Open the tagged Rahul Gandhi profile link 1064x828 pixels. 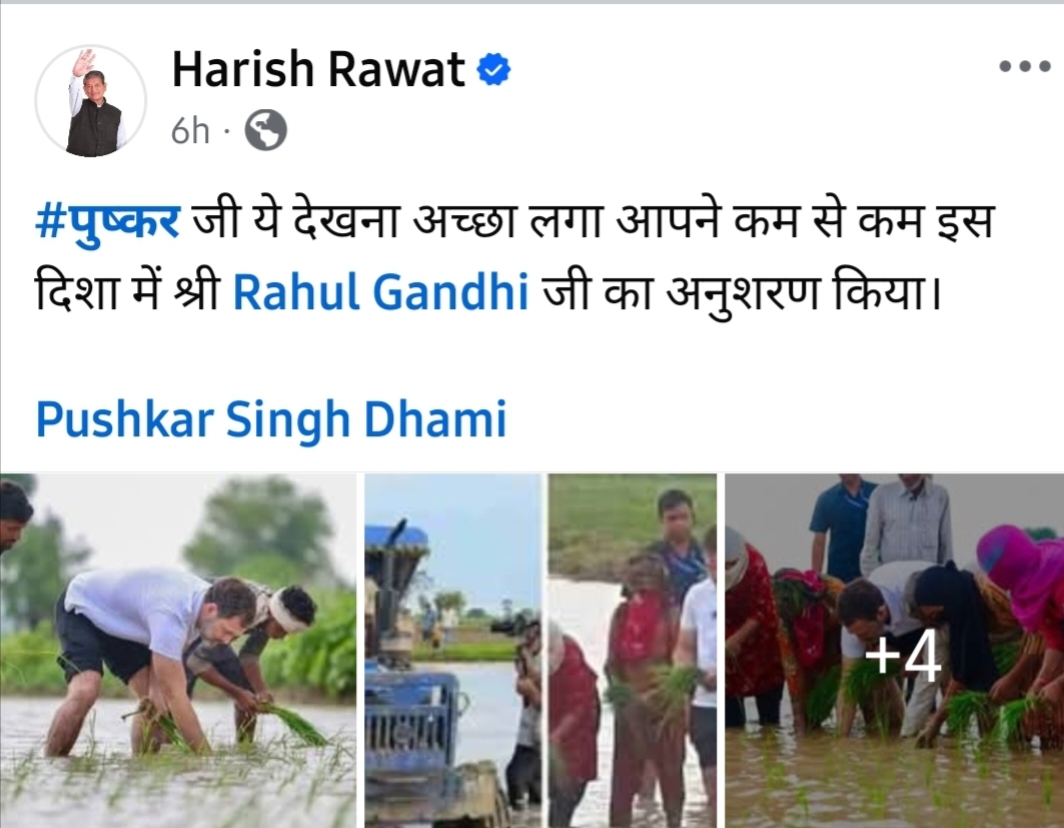[x=381, y=292]
